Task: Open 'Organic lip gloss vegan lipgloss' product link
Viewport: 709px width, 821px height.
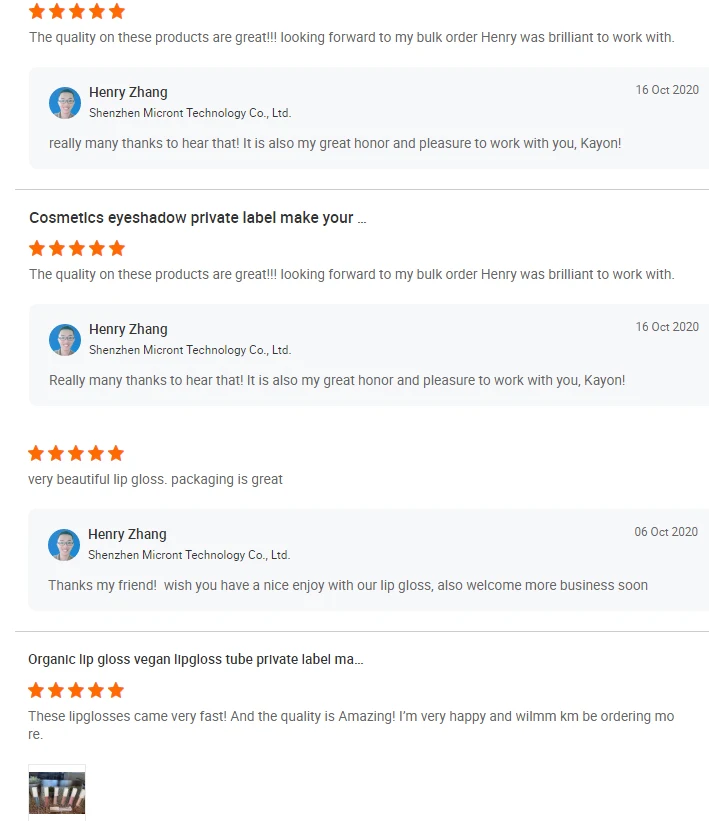Action: 195,660
